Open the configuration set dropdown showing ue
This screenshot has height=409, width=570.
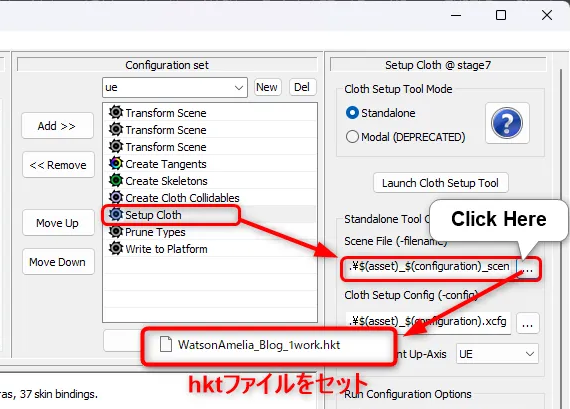(175, 87)
